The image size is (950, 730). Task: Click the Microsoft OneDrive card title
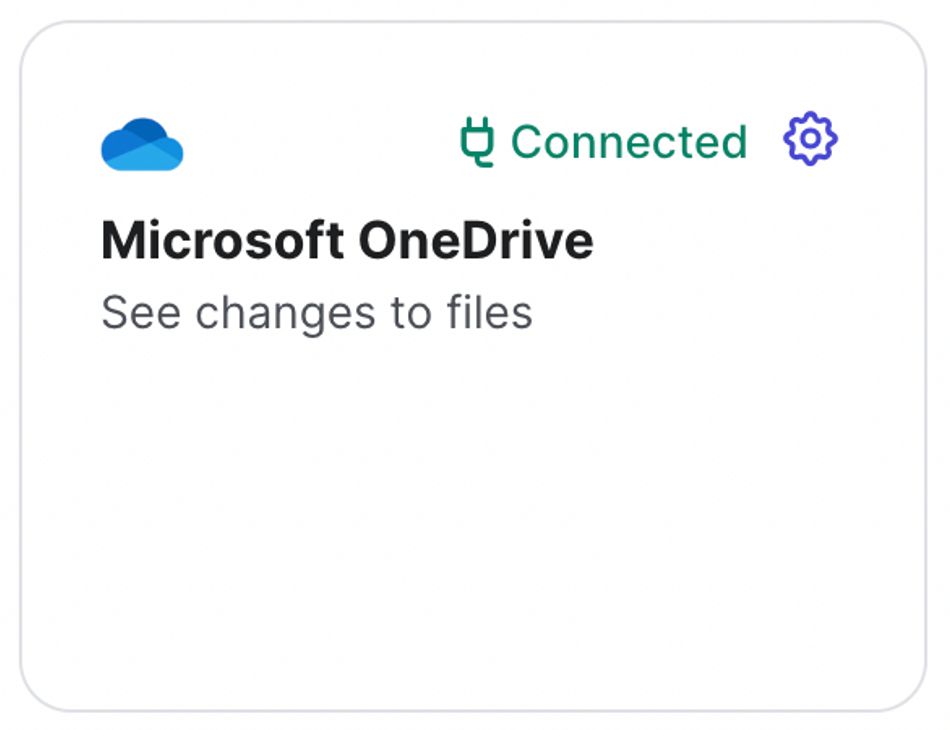[x=347, y=241]
